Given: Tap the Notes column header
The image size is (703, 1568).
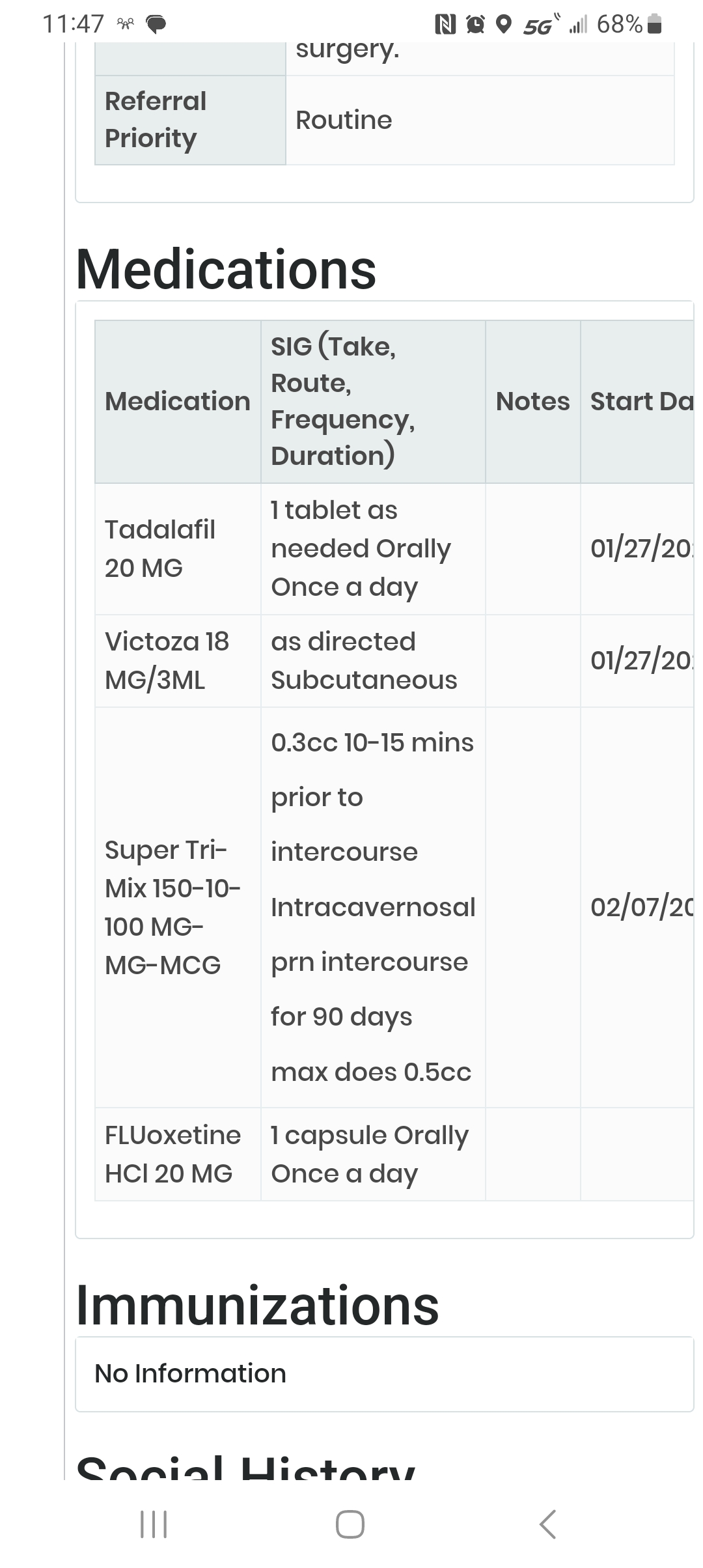Looking at the screenshot, I should [x=532, y=401].
